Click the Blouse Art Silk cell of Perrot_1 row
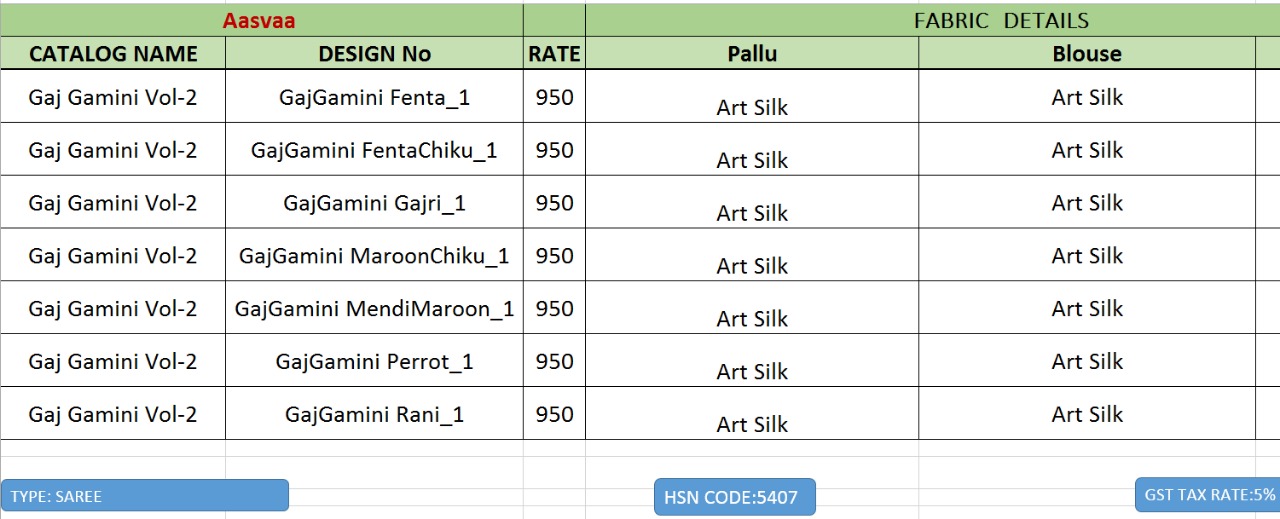This screenshot has height=519, width=1280. 1087,362
